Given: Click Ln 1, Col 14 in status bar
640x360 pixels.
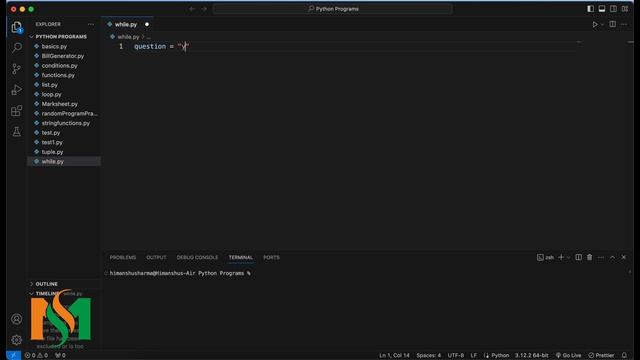Looking at the screenshot, I should point(394,356).
